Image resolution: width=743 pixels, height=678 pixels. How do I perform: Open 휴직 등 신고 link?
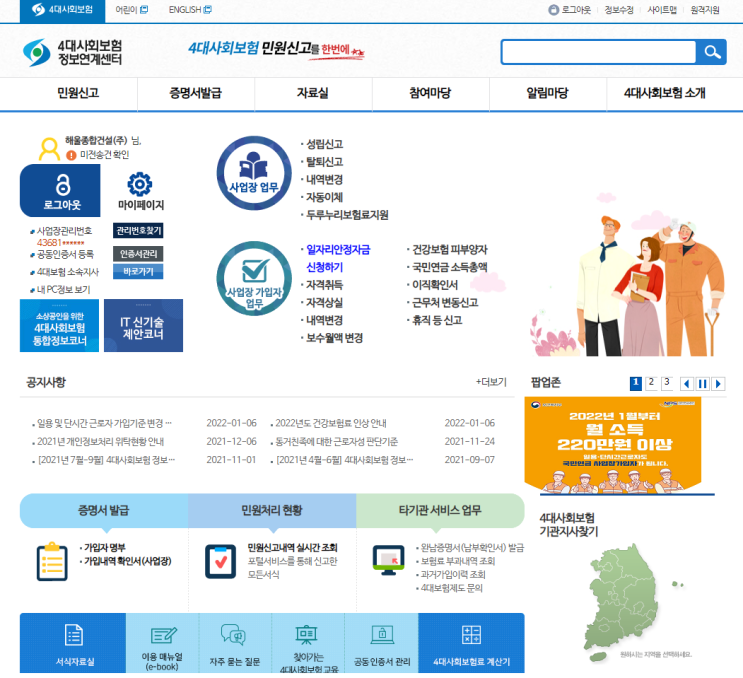coord(437,320)
